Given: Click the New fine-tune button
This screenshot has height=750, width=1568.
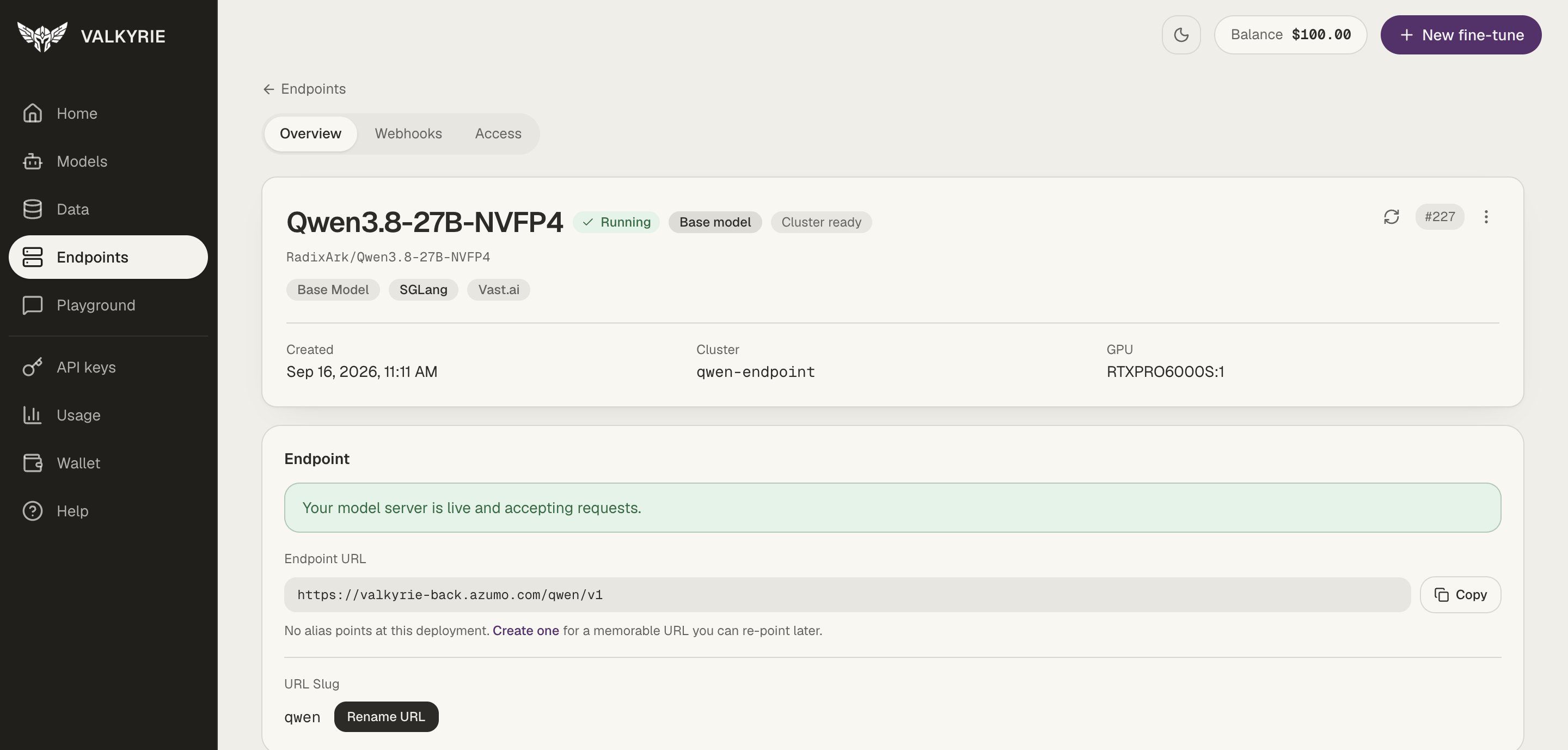Looking at the screenshot, I should click(x=1461, y=35).
